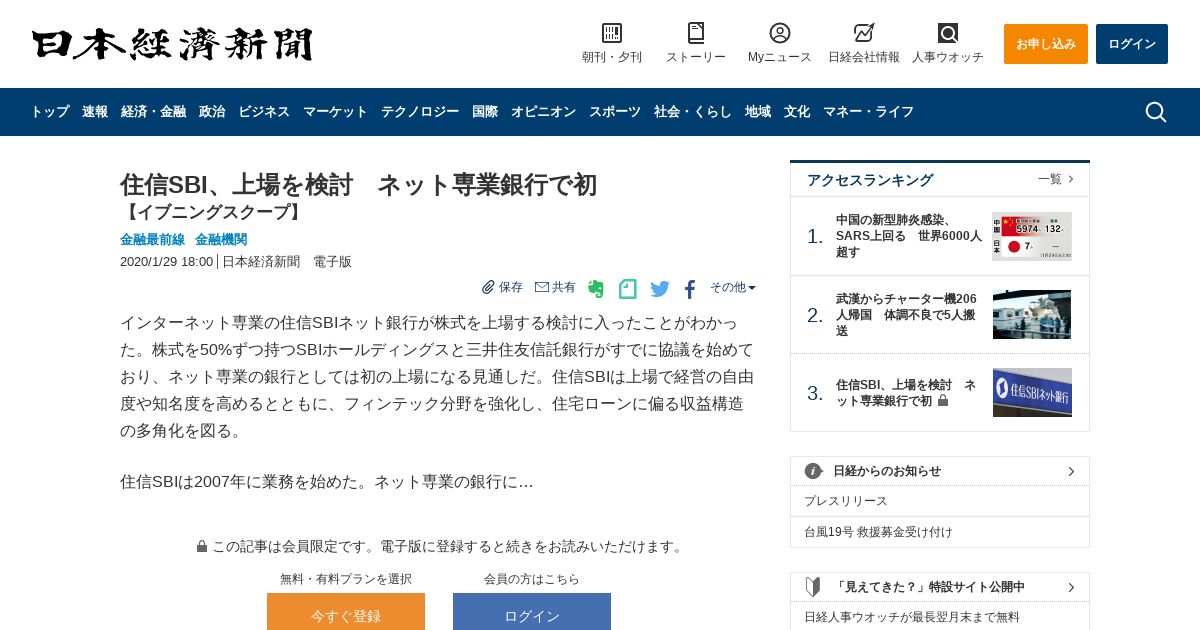Open 台風19号 救援募金受け付け link
The image size is (1200, 630).
[878, 532]
